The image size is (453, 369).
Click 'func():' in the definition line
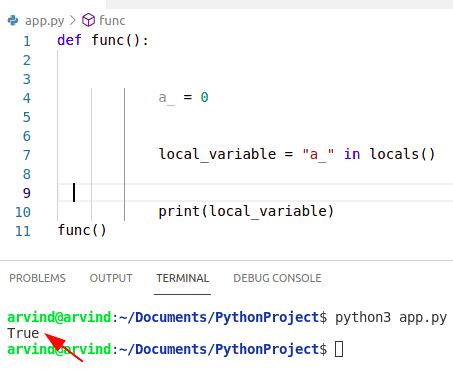point(120,40)
